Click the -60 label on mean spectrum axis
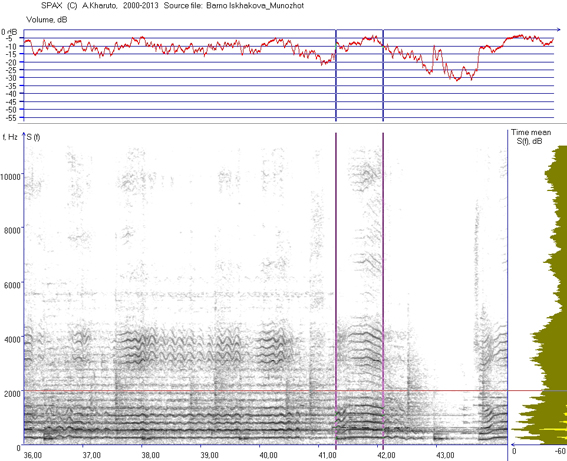 click(560, 451)
